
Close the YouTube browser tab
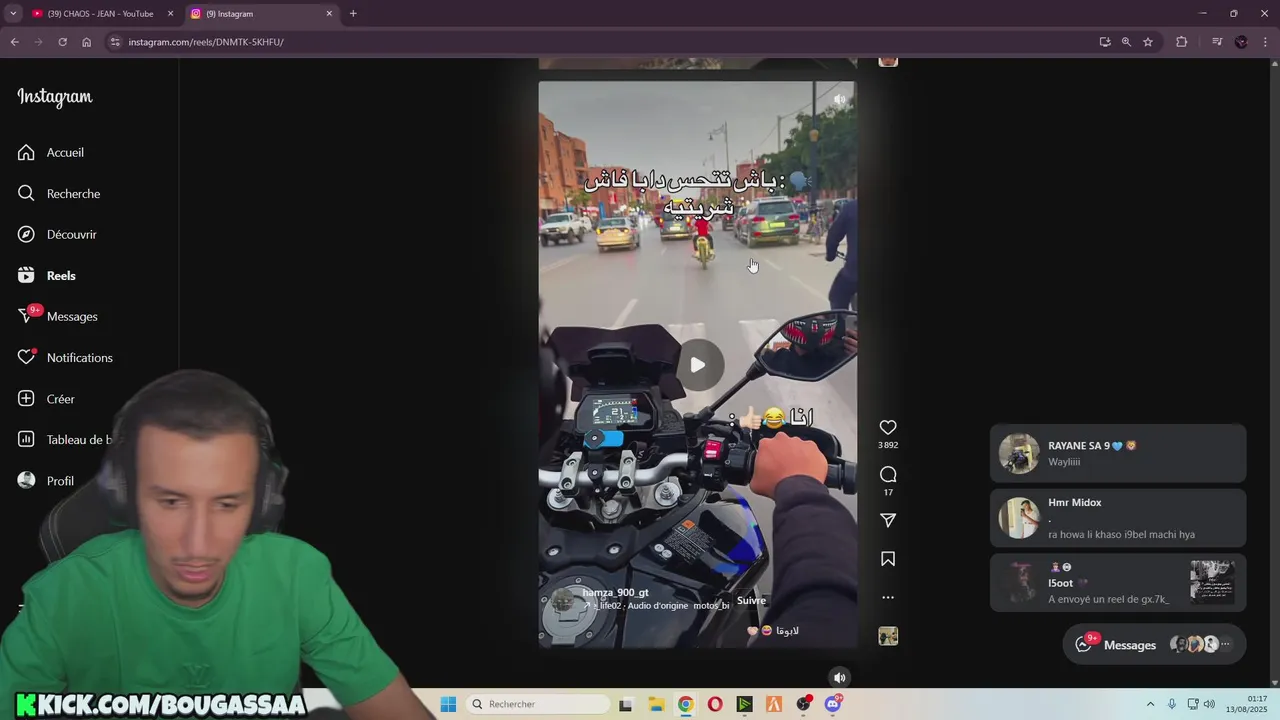170,13
